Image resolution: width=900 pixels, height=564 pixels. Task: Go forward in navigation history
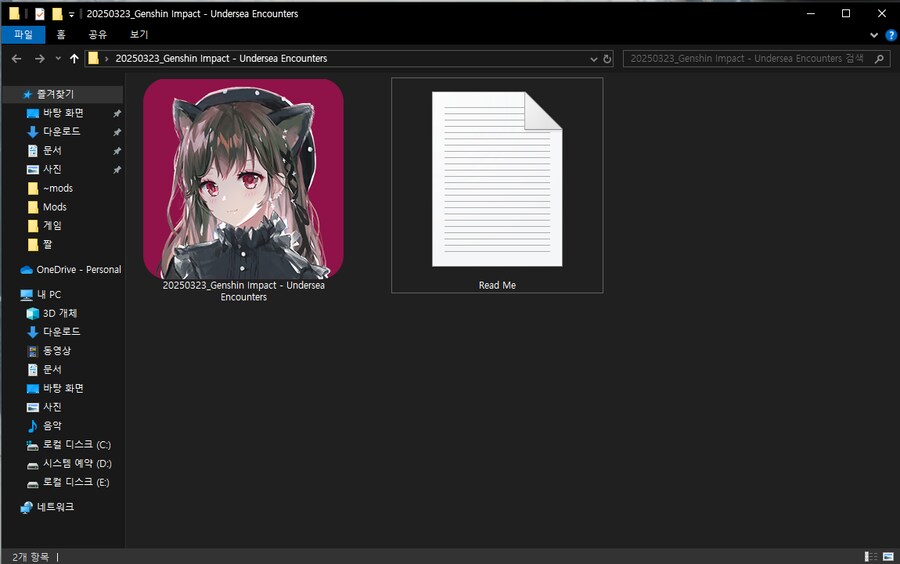pyautogui.click(x=39, y=59)
